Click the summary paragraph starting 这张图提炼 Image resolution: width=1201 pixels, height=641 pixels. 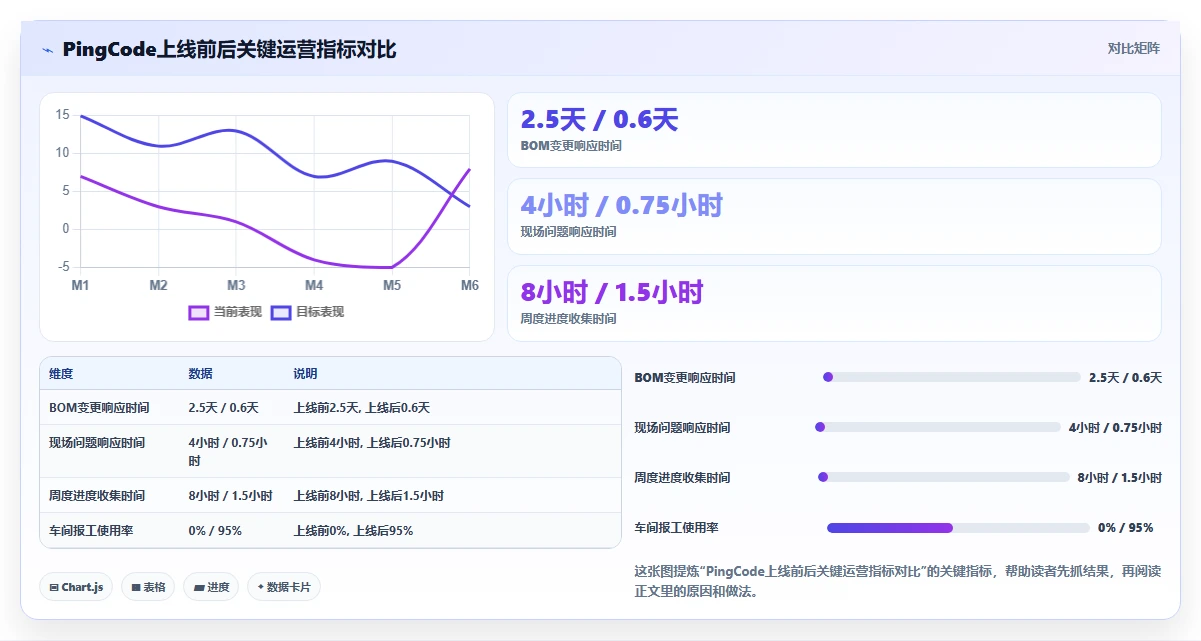[898, 581]
